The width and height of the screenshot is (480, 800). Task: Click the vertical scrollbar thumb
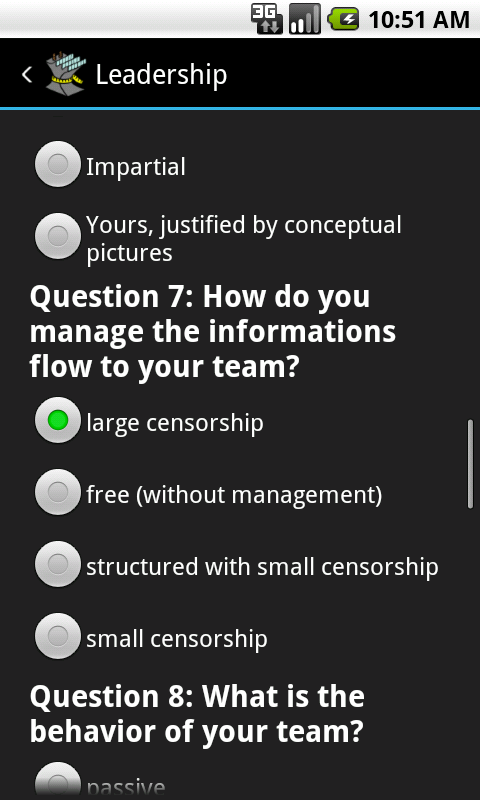(x=470, y=463)
